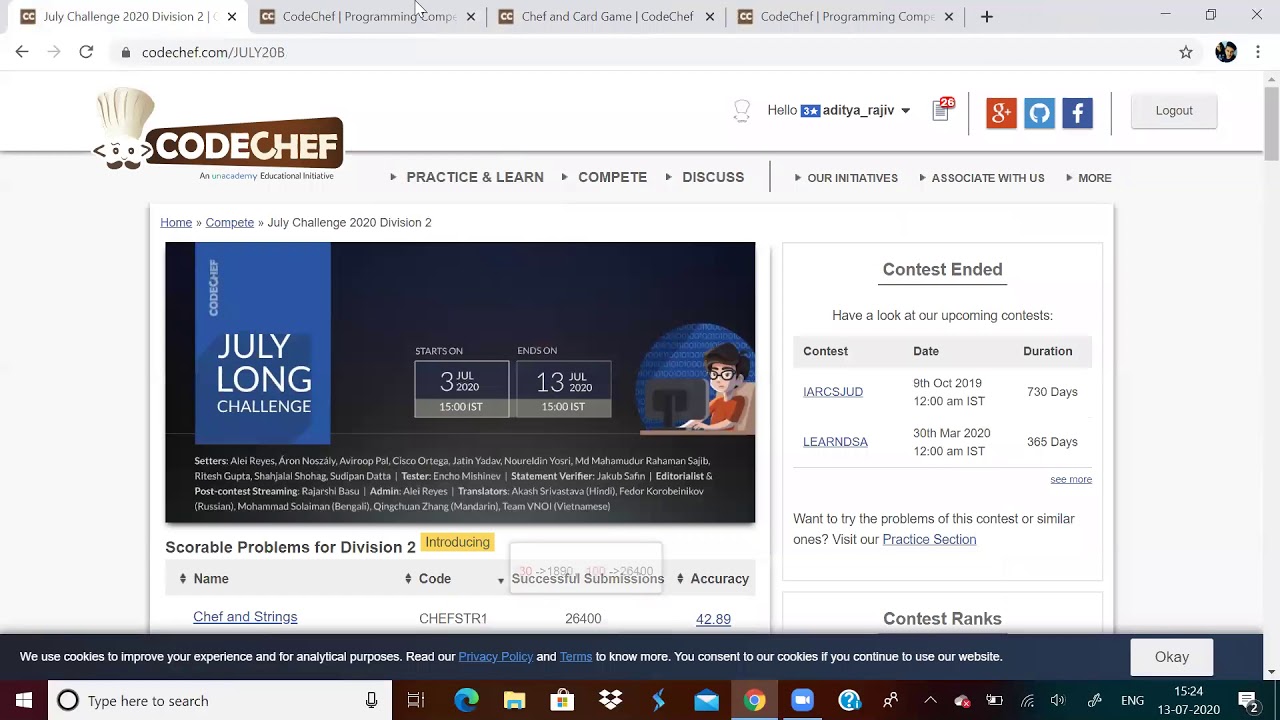Bookmark this page with the star icon

[1186, 52]
